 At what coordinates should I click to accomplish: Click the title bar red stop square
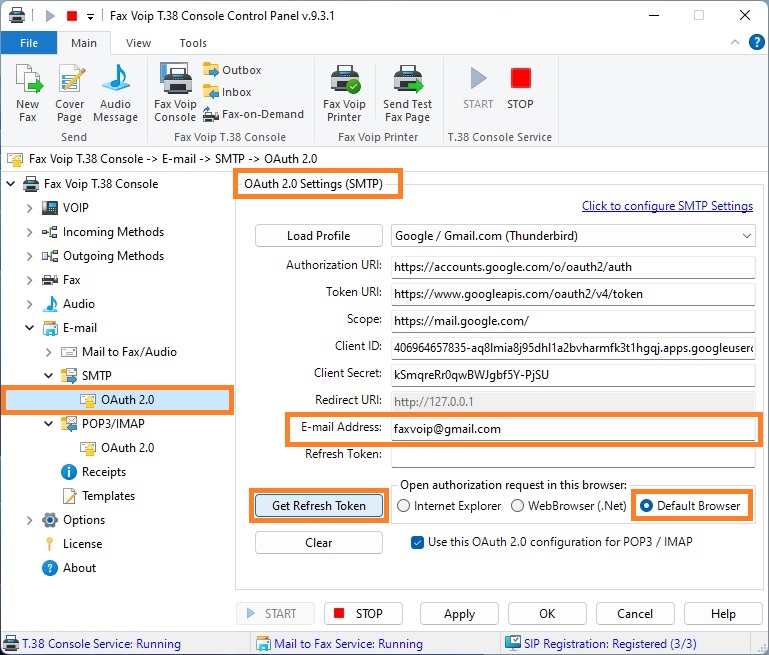[72, 16]
